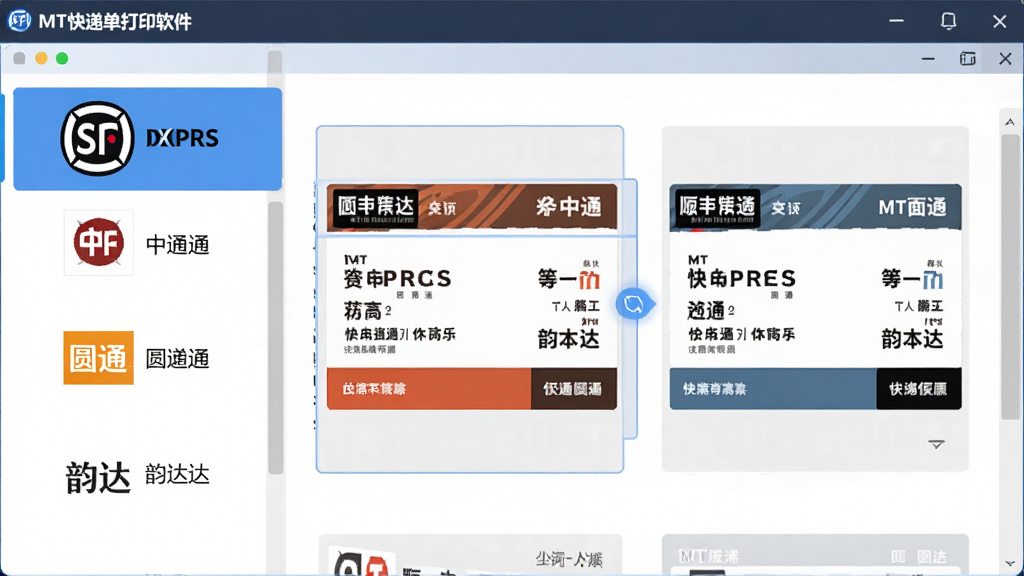Click the templates vertical scrollbar thumb
Screen dimensions: 1024x576
point(1010,277)
